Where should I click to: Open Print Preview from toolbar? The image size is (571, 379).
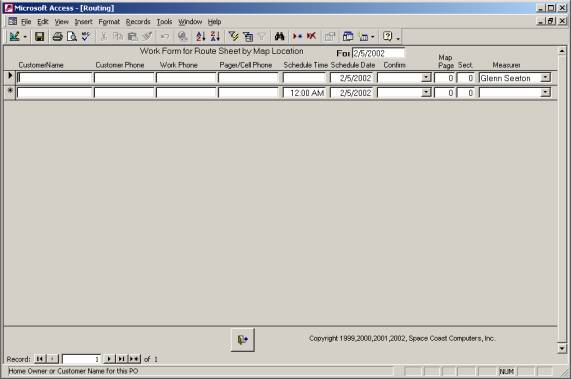click(x=72, y=36)
